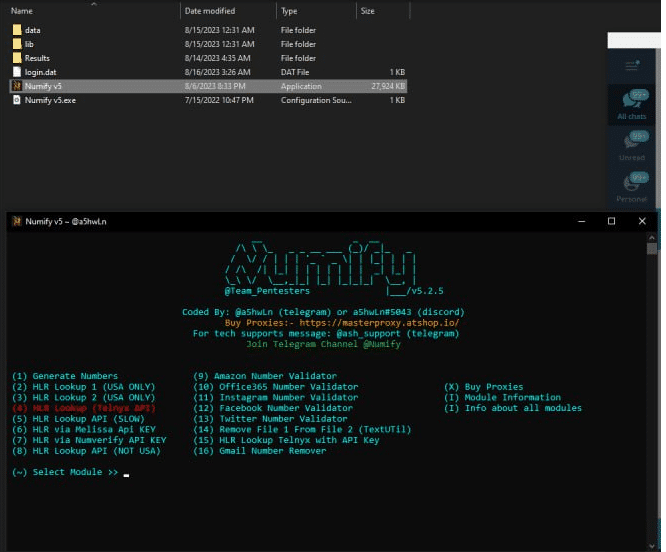This screenshot has height=552, width=666.
Task: Select the Numify v5.exe config file icon
Action: (x=17, y=100)
